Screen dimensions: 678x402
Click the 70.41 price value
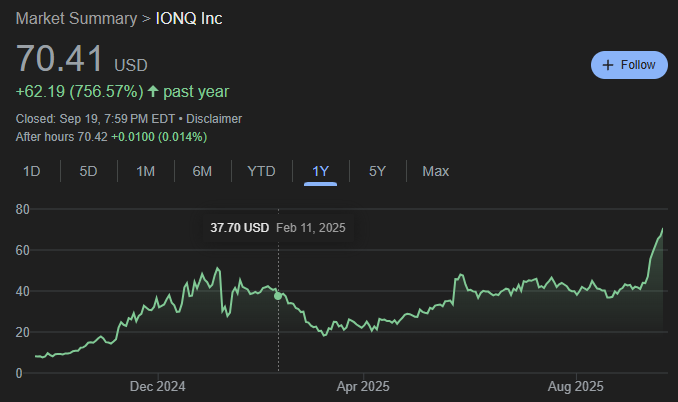(60, 58)
